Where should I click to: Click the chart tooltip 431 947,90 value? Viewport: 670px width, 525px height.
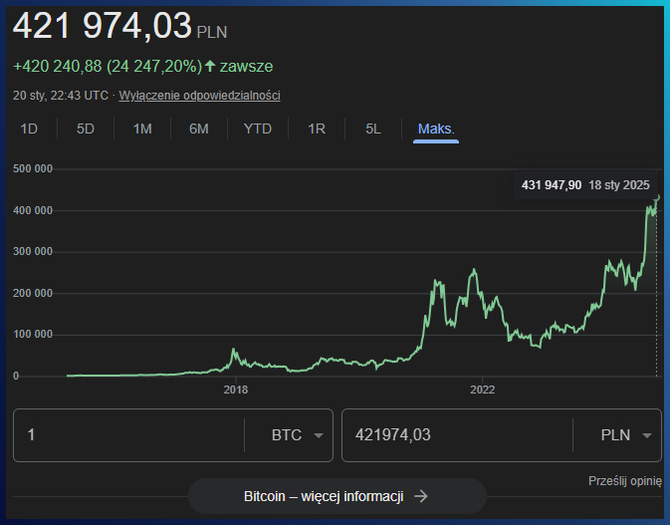click(x=551, y=185)
